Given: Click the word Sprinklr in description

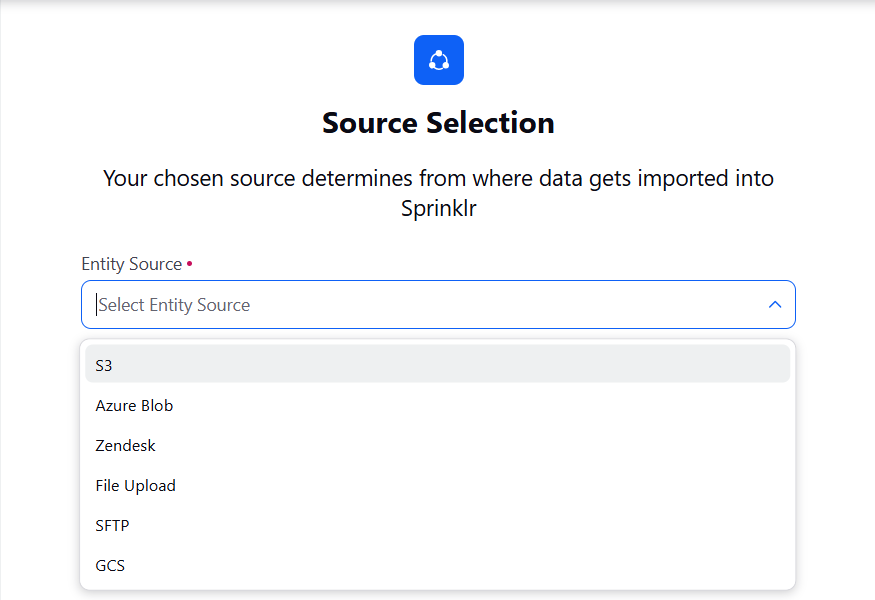Looking at the screenshot, I should 439,208.
